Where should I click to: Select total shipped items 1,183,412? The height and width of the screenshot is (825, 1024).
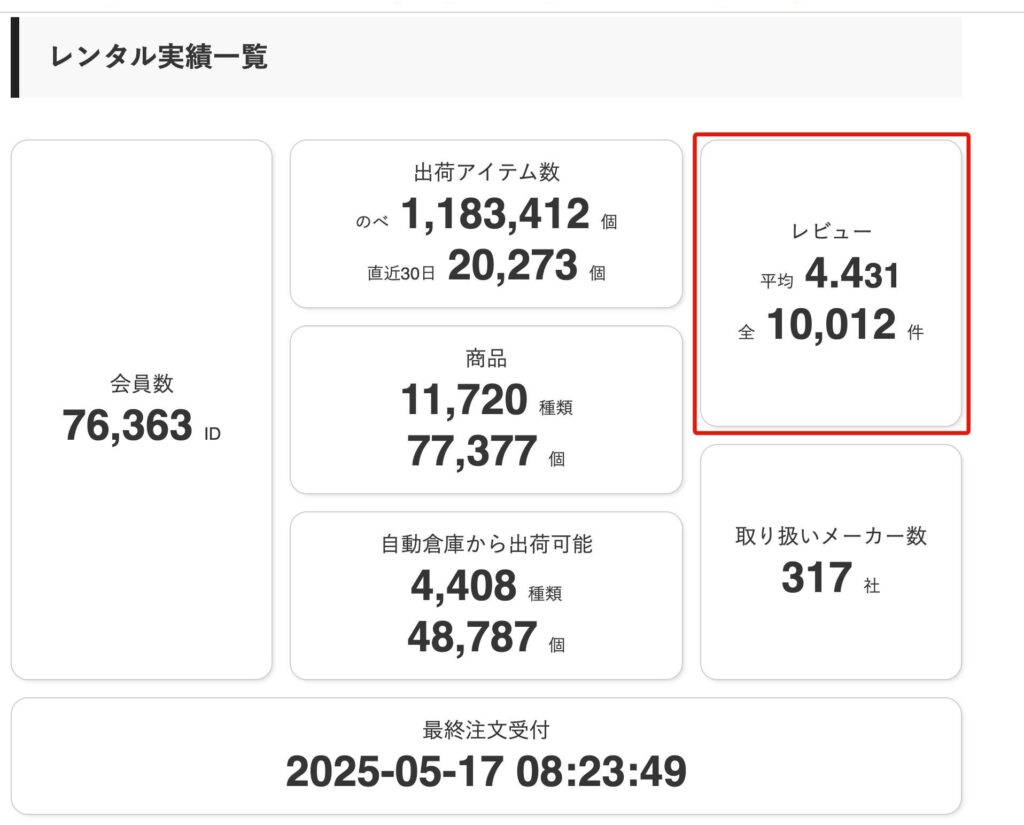pyautogui.click(x=495, y=214)
